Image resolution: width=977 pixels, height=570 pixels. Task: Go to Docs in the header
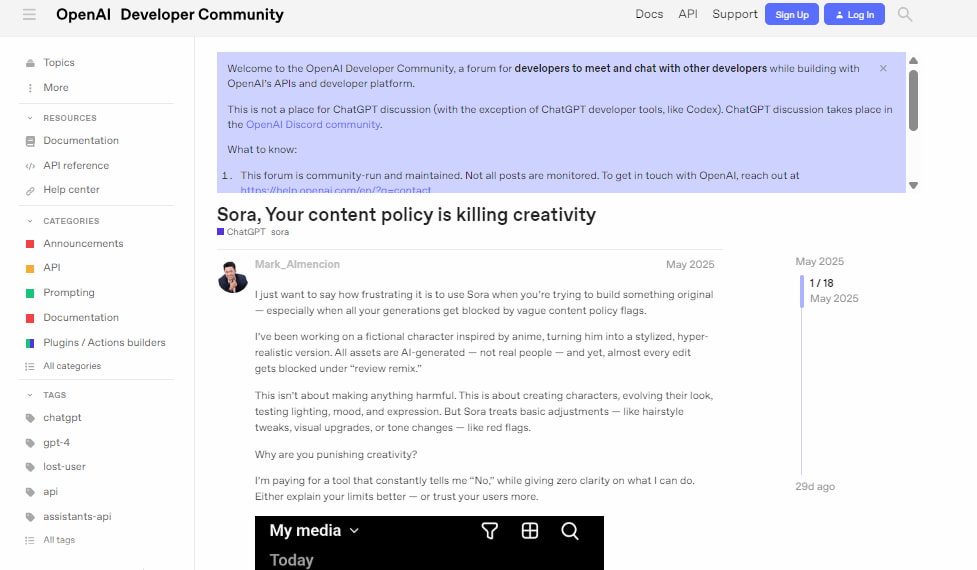649,14
